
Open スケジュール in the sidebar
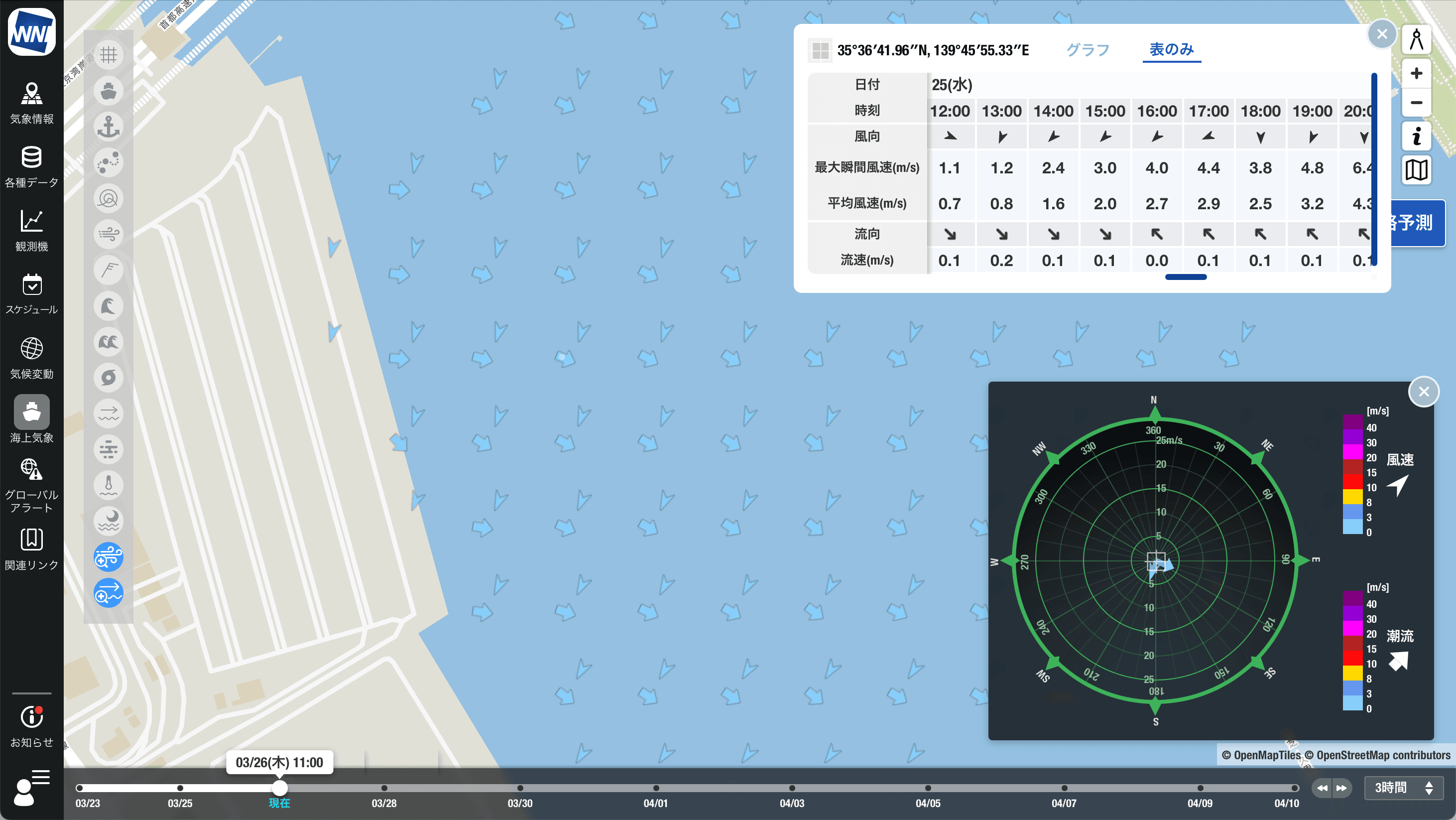pyautogui.click(x=32, y=294)
